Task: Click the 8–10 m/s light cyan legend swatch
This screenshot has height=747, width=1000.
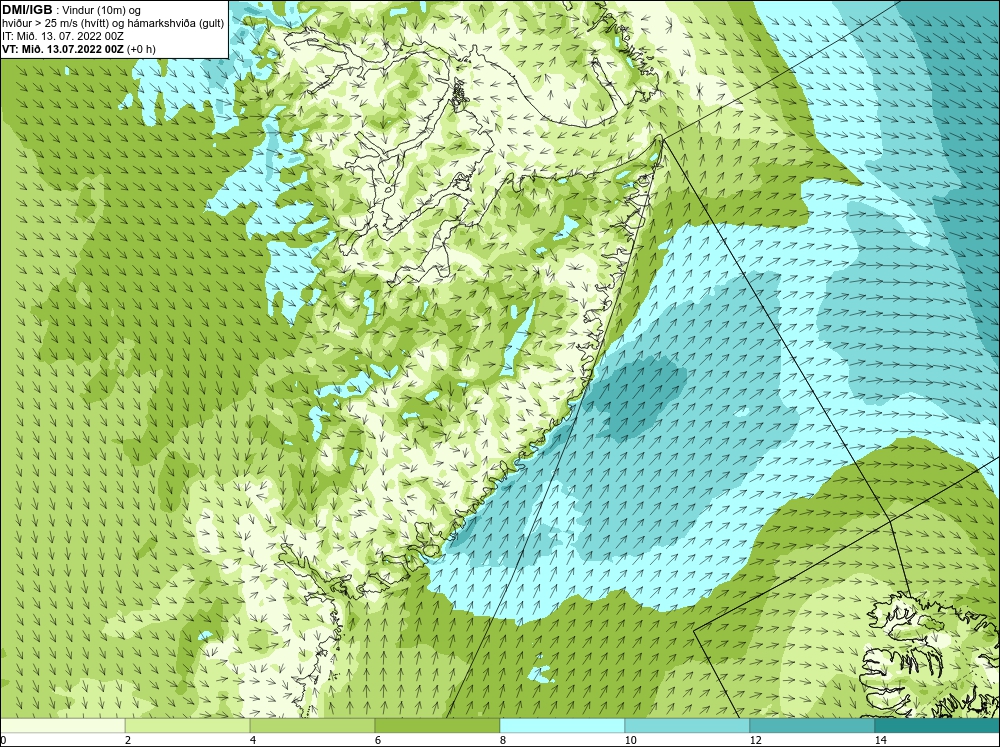Action: point(562,725)
